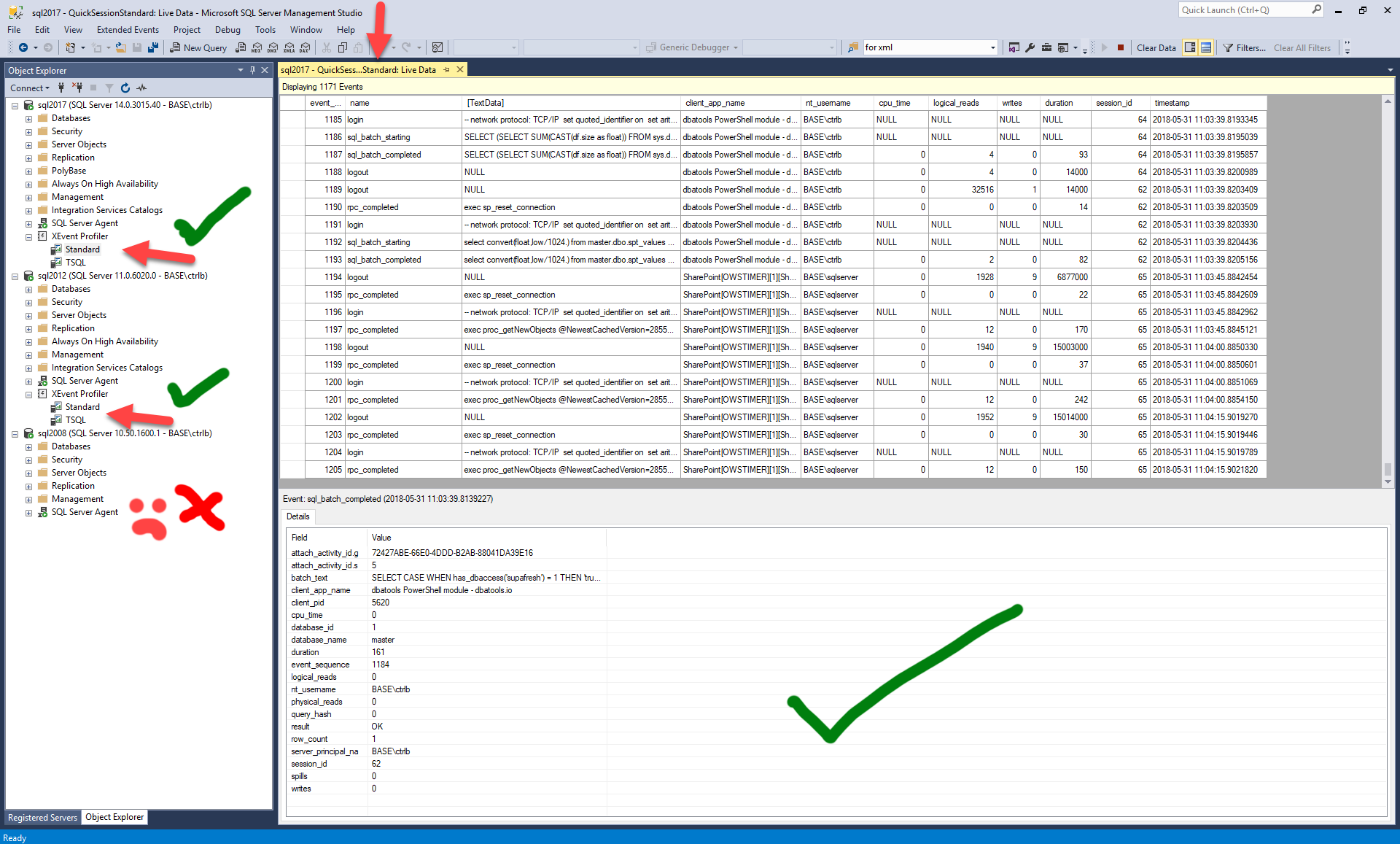Click the events grid vertical scrollbar thumb
The image size is (1400, 844).
pyautogui.click(x=1388, y=468)
